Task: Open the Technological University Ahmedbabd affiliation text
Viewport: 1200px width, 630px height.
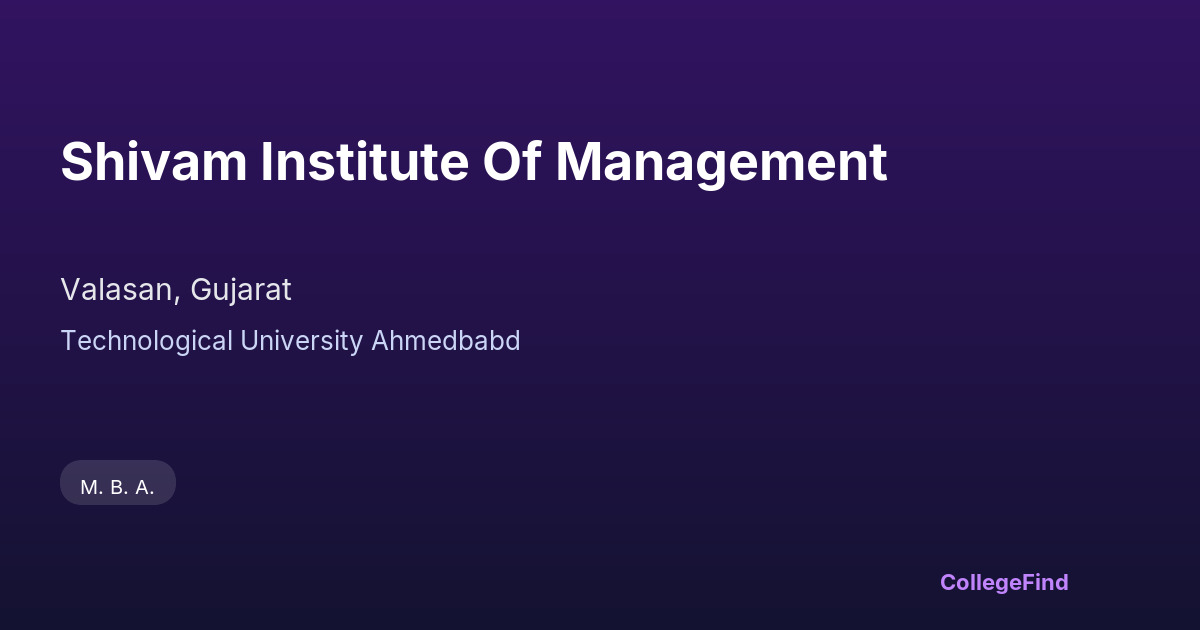Action: coord(290,341)
